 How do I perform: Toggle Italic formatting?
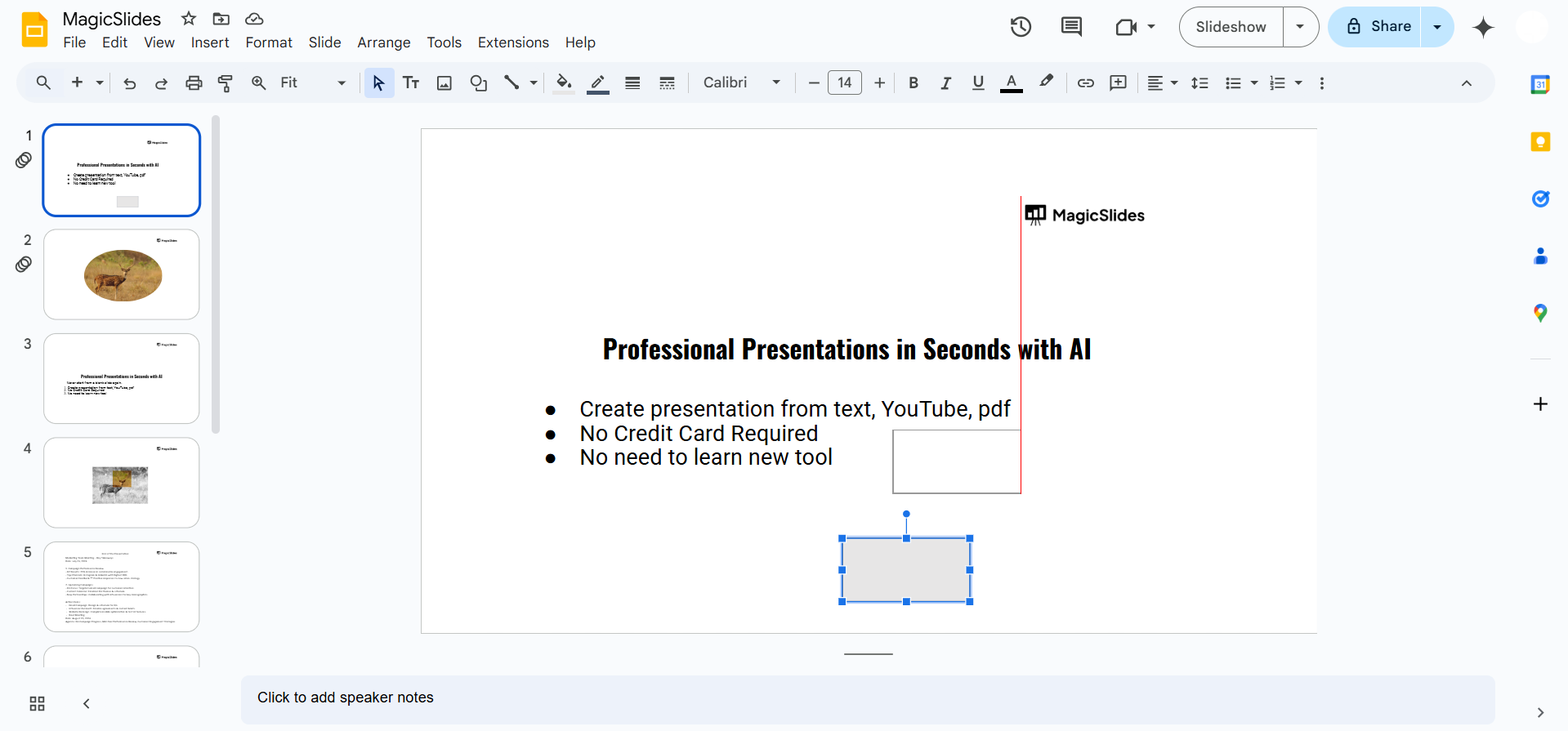(x=945, y=82)
